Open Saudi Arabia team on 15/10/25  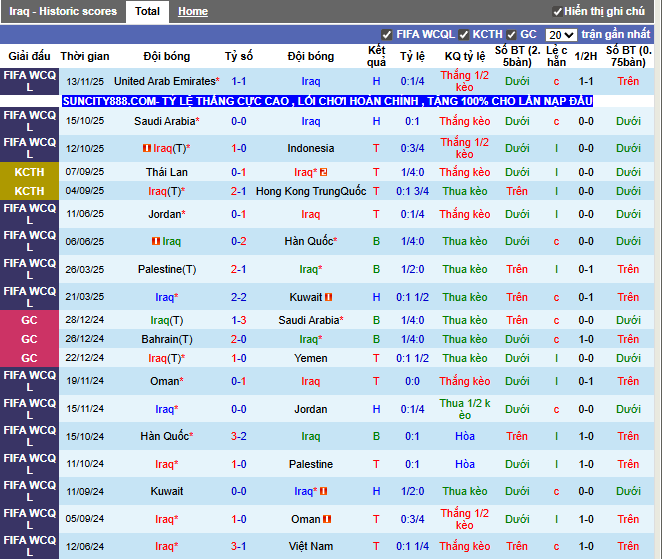point(165,121)
